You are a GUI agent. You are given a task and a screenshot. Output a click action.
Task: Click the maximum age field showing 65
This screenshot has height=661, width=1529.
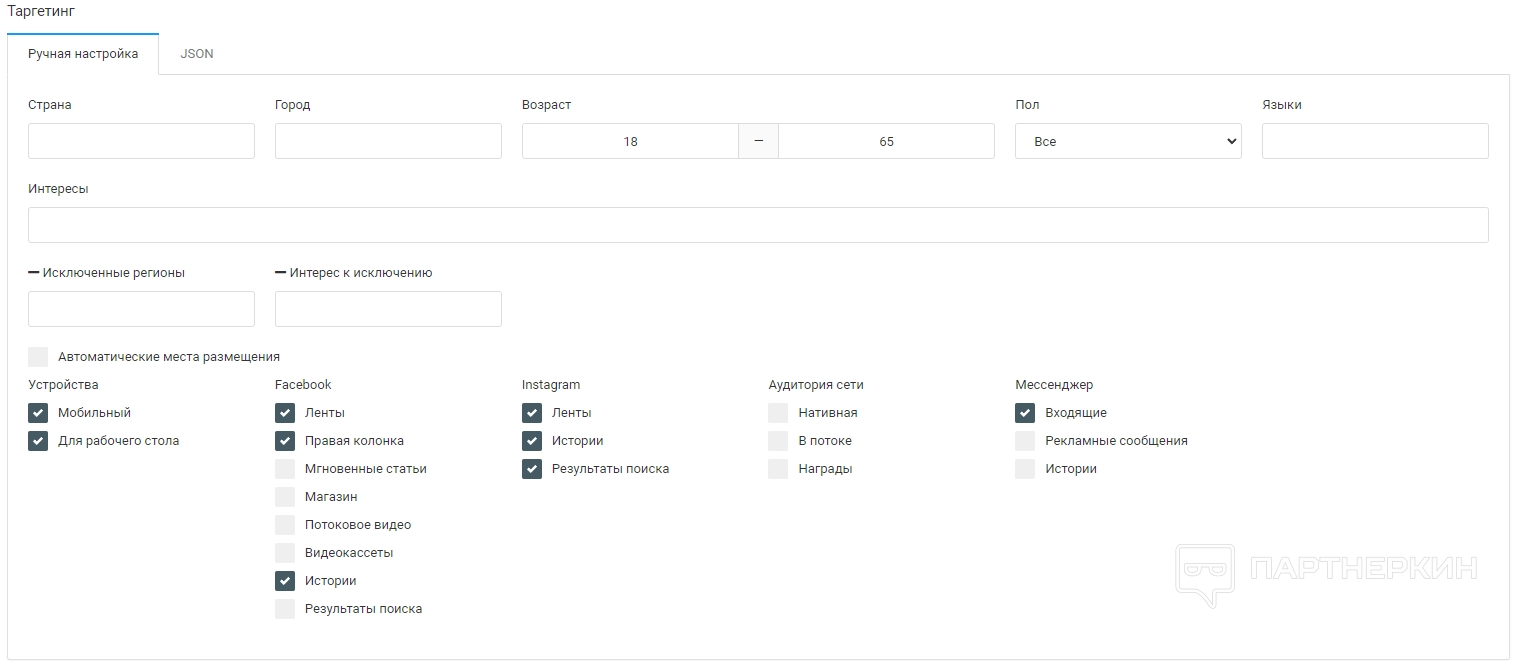click(886, 141)
